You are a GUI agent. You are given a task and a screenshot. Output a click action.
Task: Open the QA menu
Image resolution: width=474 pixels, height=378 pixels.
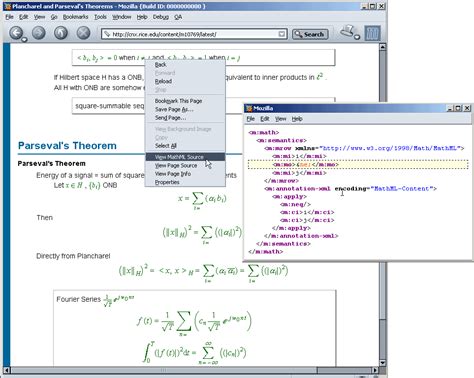pyautogui.click(x=178, y=17)
